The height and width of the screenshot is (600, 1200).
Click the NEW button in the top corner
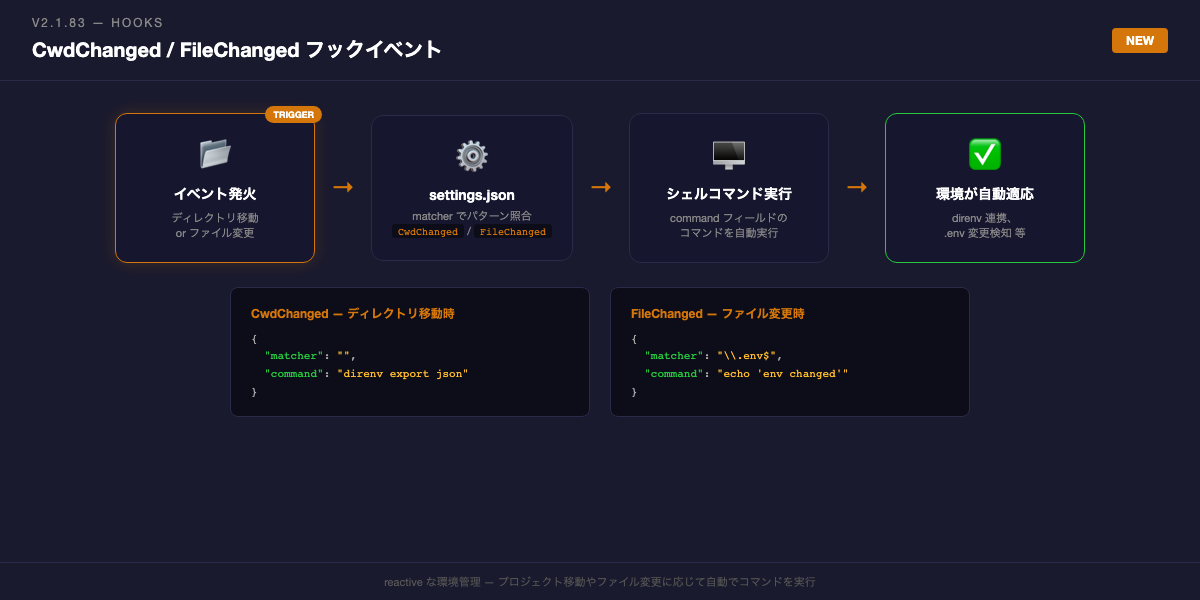pyautogui.click(x=1139, y=40)
